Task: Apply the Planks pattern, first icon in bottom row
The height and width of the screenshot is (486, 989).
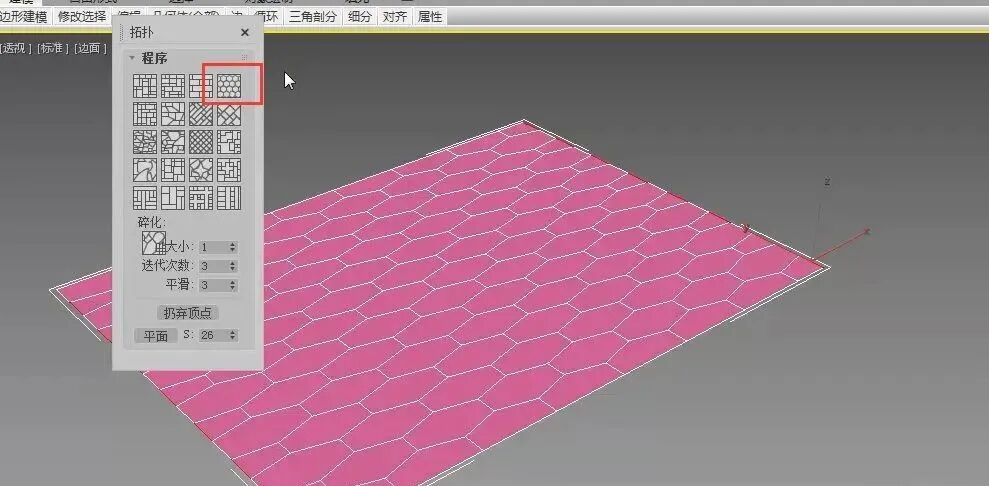Action: pos(144,197)
